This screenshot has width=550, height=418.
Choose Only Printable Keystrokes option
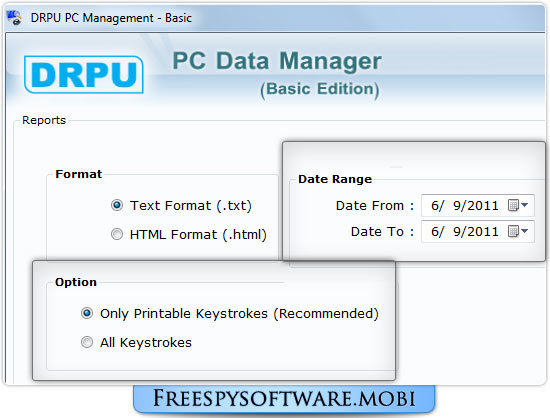point(87,313)
